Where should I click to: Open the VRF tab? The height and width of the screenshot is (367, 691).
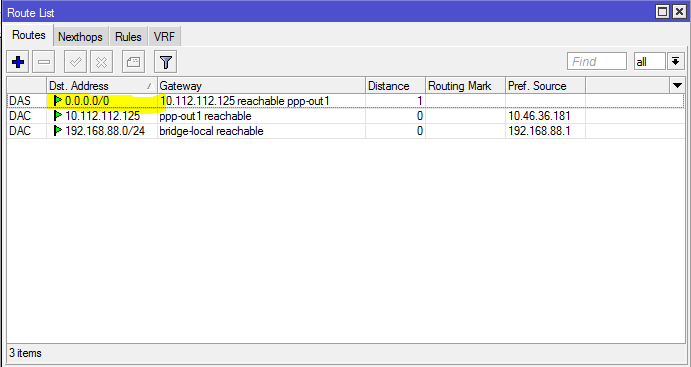point(164,37)
